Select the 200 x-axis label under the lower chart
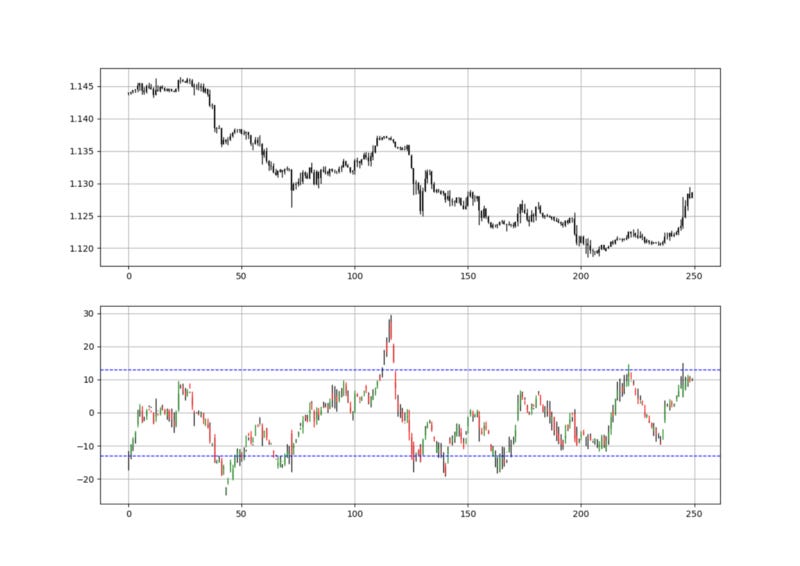Viewport: 800px width, 566px height. pos(581,514)
